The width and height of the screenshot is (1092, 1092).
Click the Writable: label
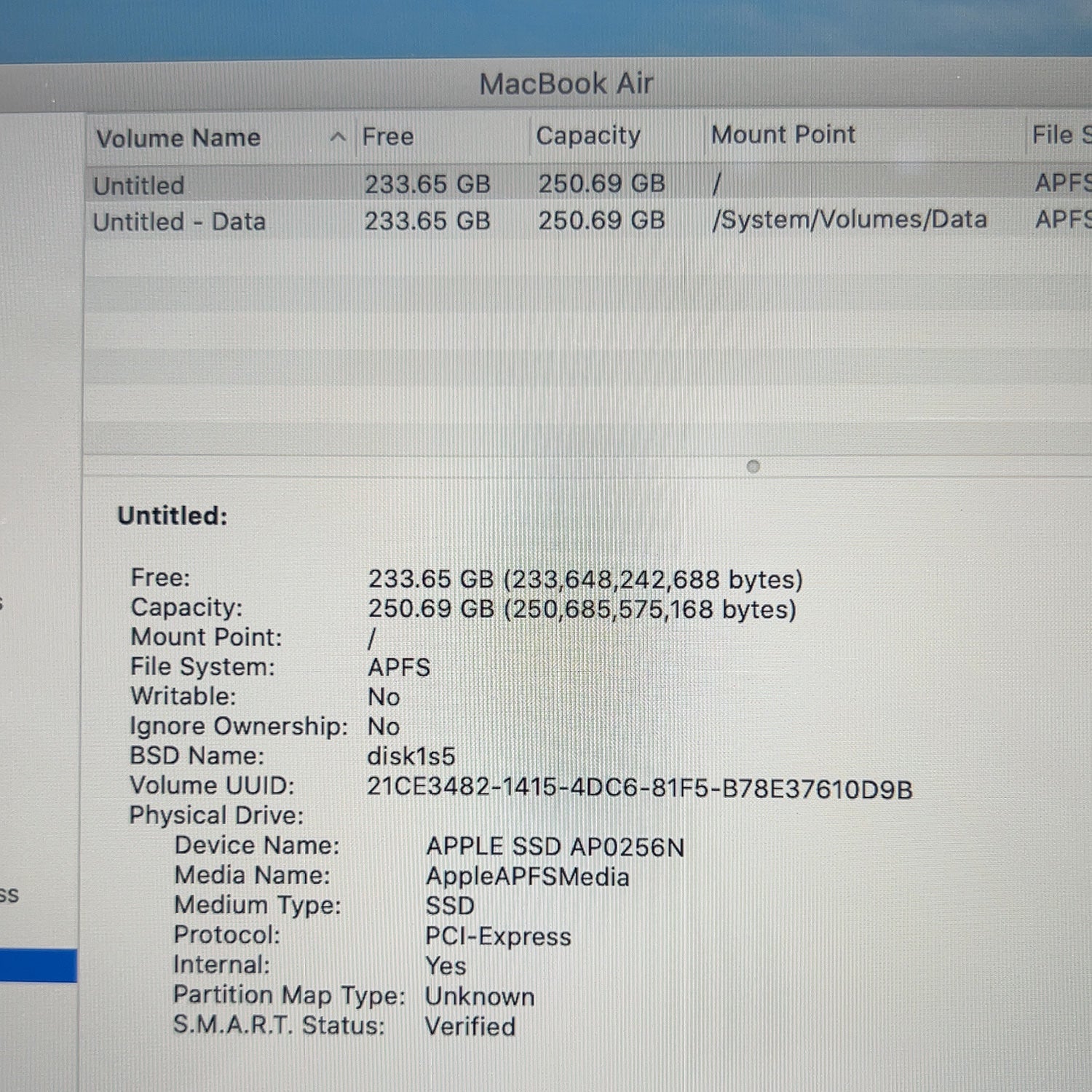click(x=183, y=696)
